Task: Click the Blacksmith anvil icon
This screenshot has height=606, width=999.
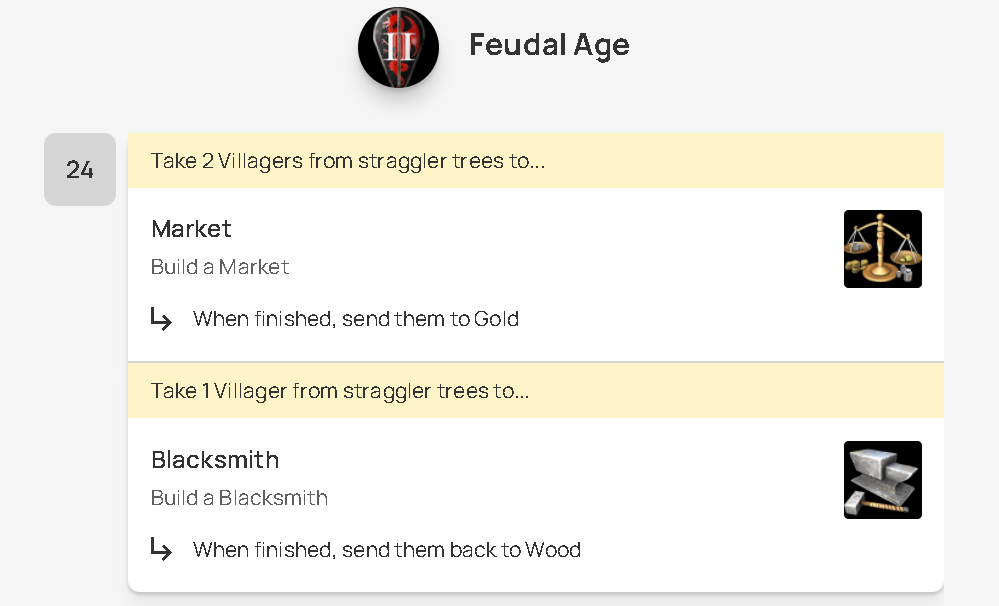Action: [882, 480]
